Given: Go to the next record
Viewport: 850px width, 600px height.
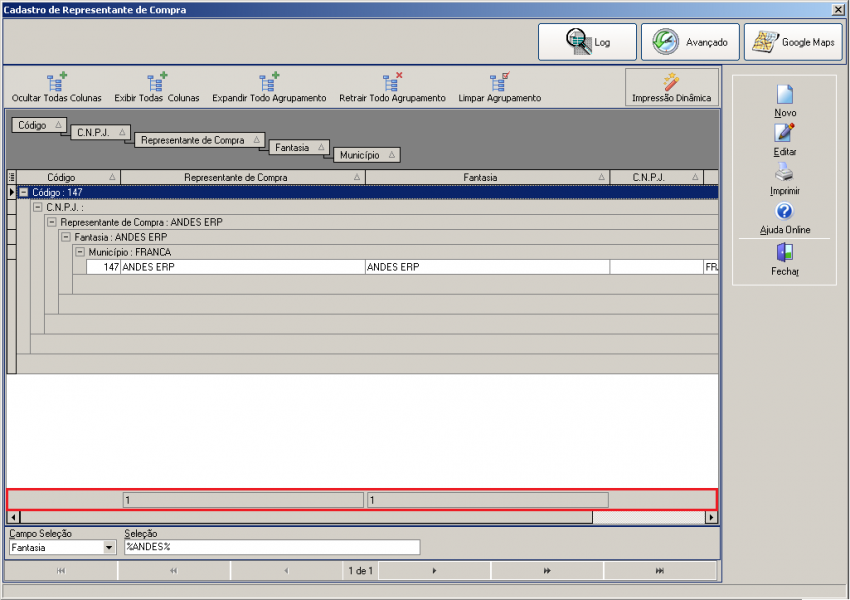Looking at the screenshot, I should point(434,570).
